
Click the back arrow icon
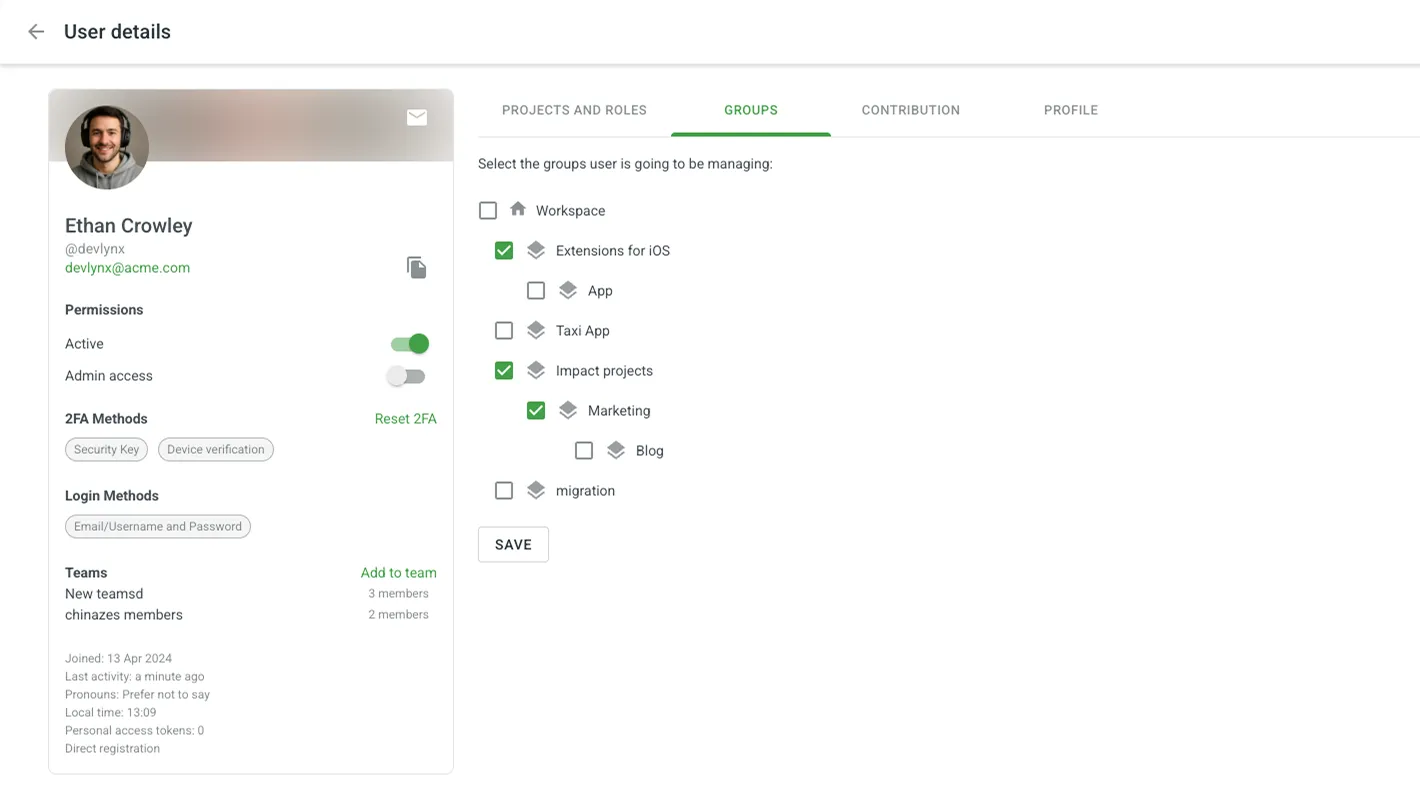pos(36,32)
